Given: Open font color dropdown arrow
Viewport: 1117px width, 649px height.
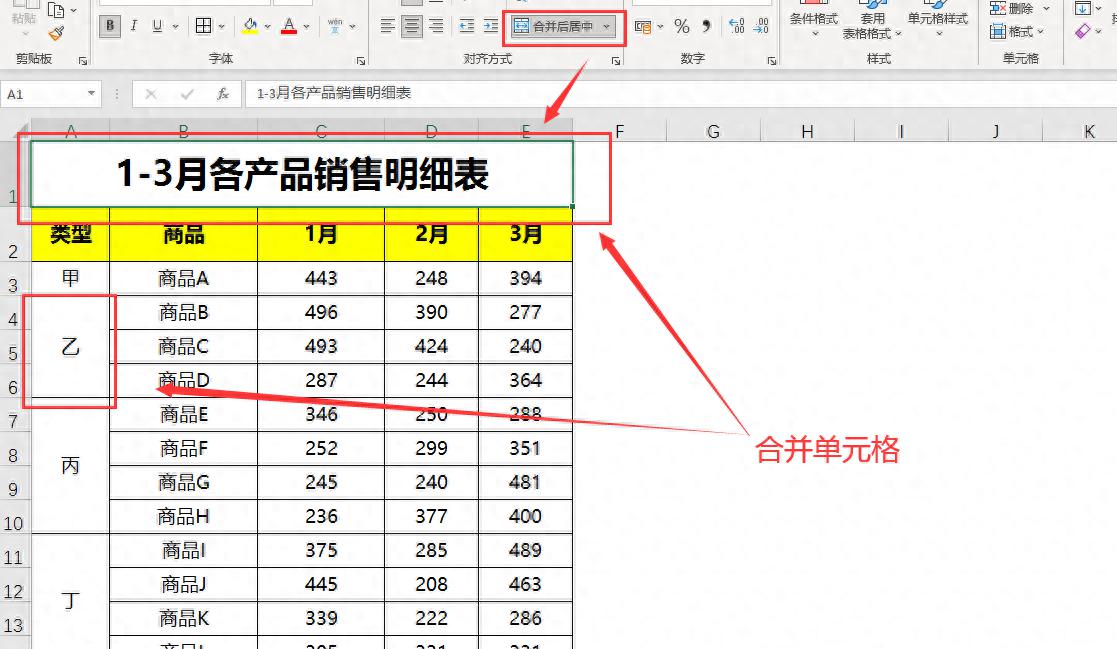Looking at the screenshot, I should coord(307,26).
